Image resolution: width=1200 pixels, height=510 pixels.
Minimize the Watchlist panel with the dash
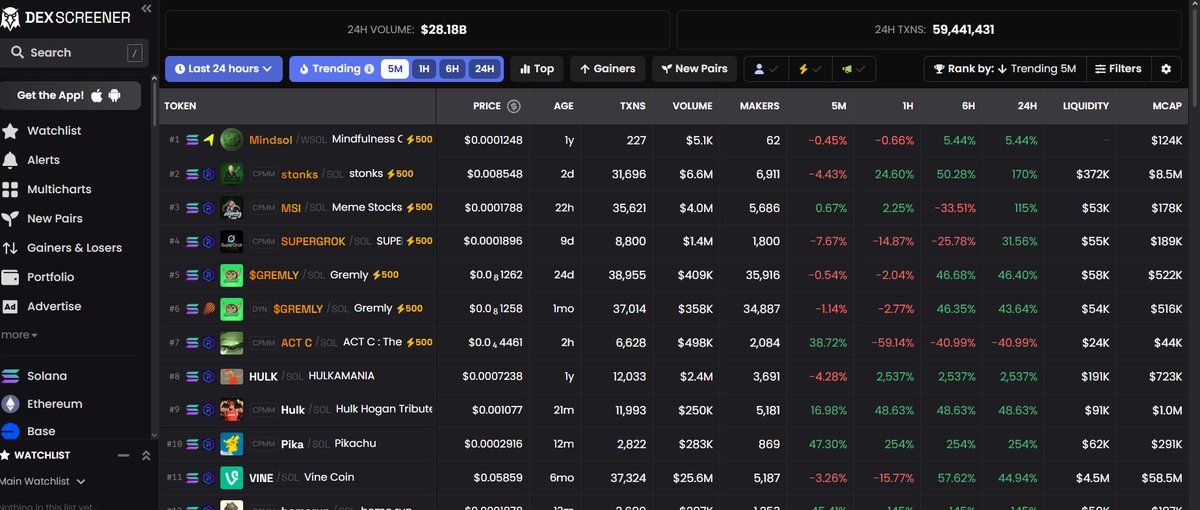124,455
